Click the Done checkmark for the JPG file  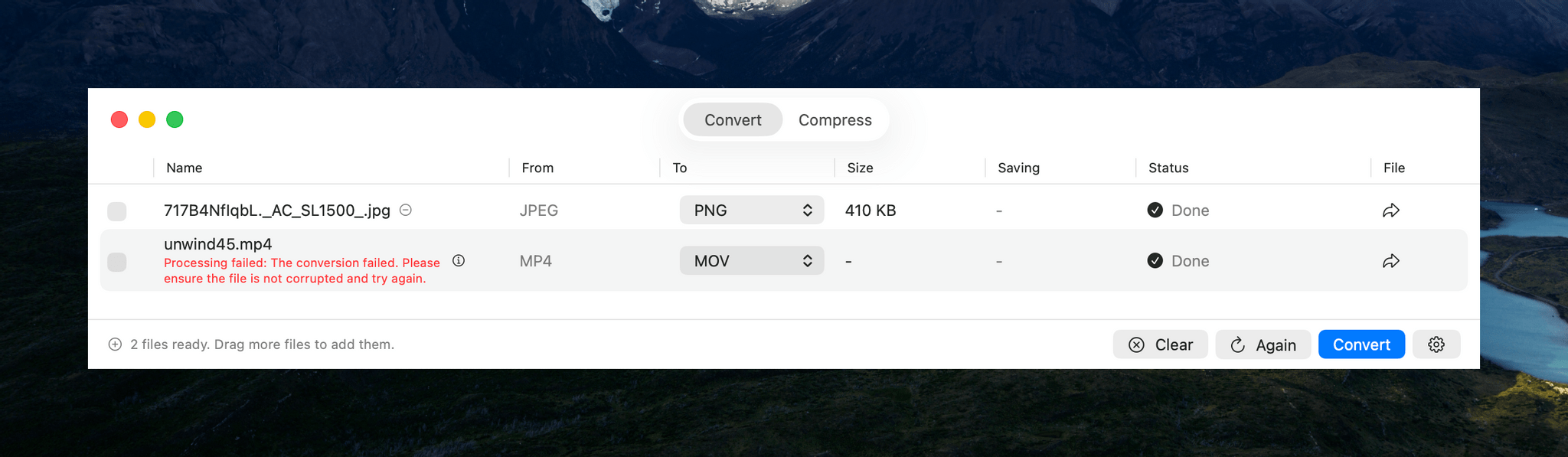click(x=1155, y=211)
